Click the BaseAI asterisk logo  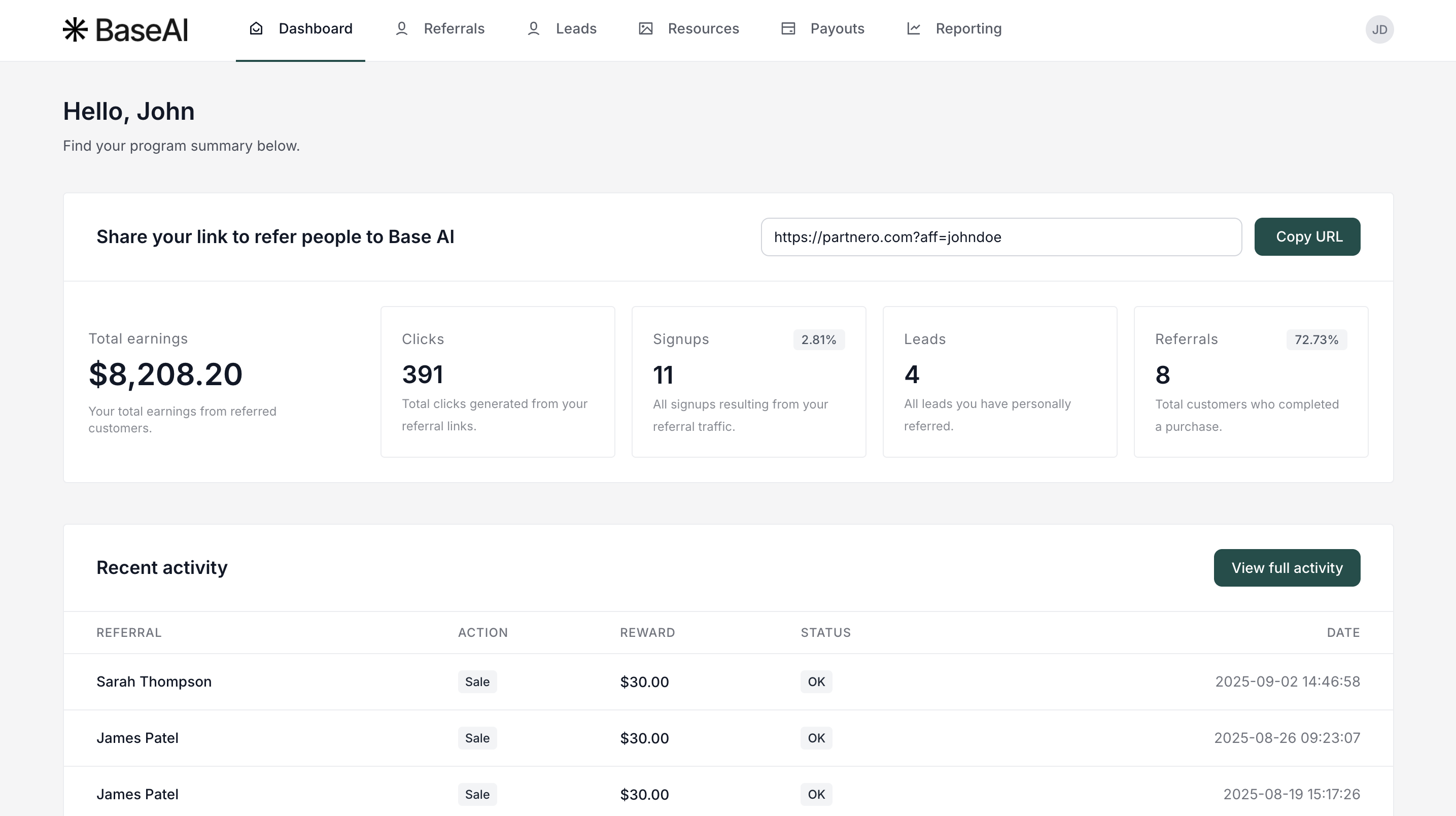coord(75,29)
